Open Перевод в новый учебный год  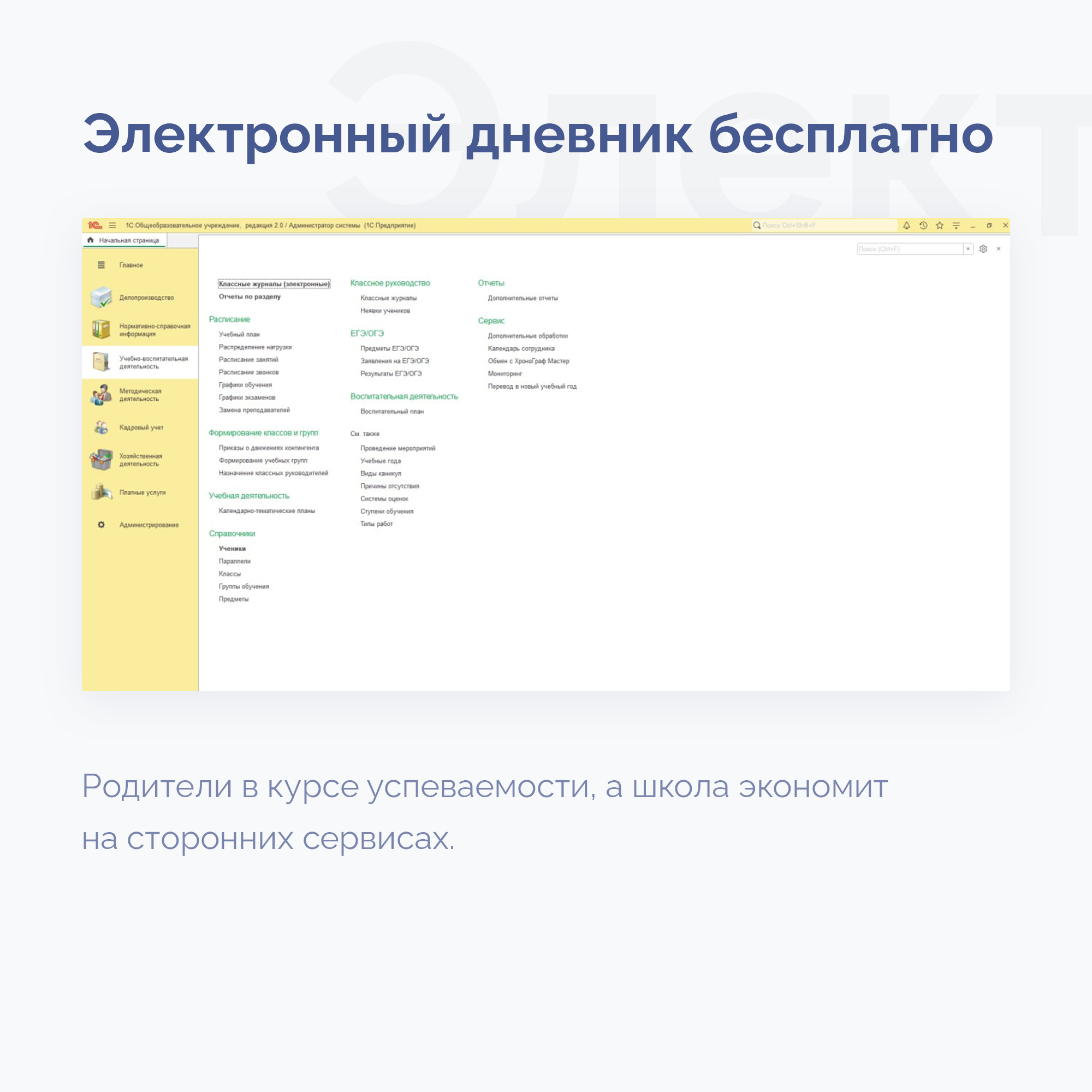tap(532, 386)
